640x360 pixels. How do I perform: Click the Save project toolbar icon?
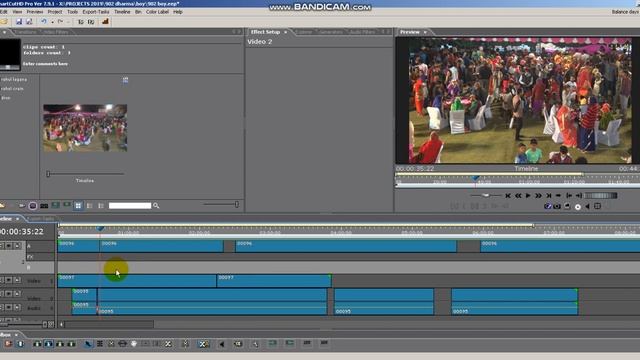pyautogui.click(x=19, y=22)
